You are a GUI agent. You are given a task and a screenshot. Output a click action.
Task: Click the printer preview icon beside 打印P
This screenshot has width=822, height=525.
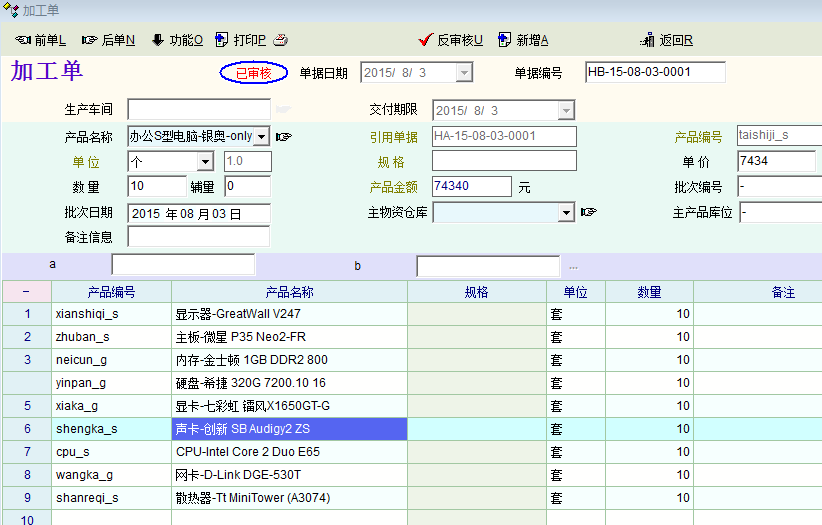tap(281, 40)
